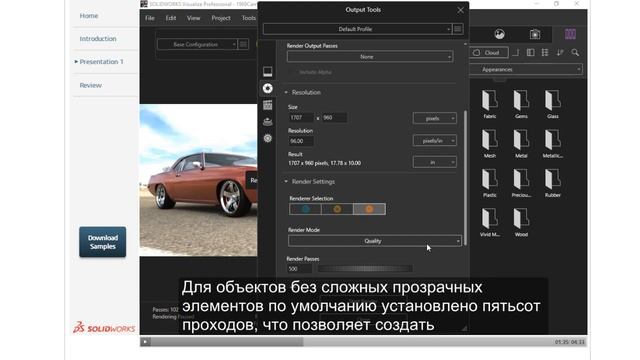Open the Base Configuration dropdown

tap(197, 44)
